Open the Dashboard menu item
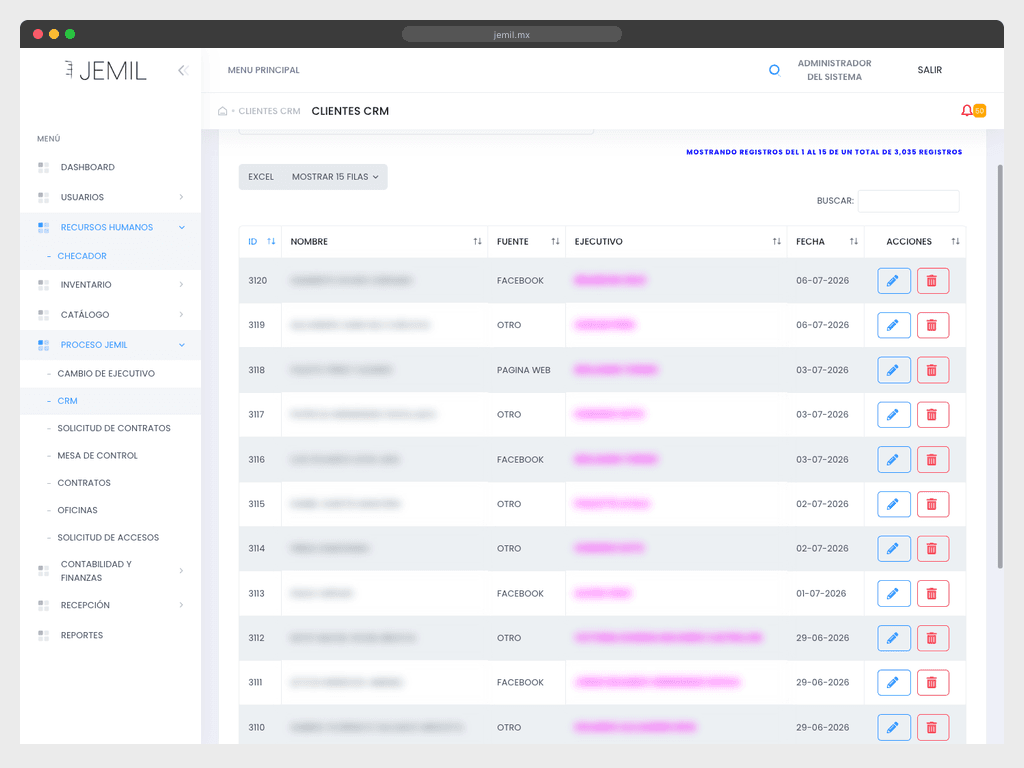Image resolution: width=1024 pixels, height=768 pixels. click(x=88, y=167)
